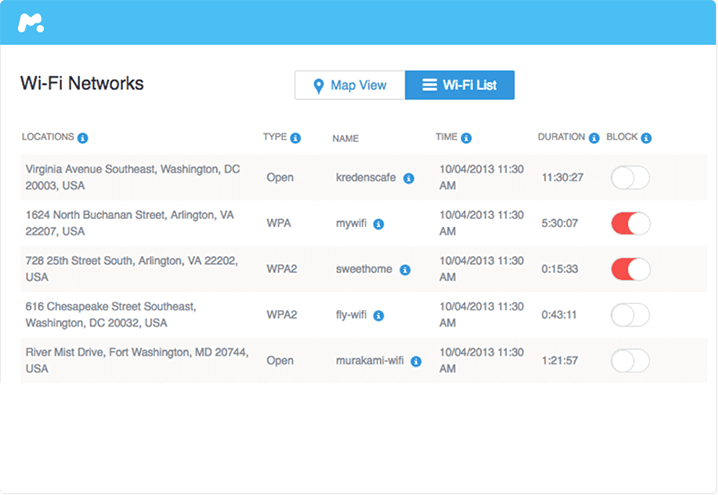Click BLOCK column header text

622,137
